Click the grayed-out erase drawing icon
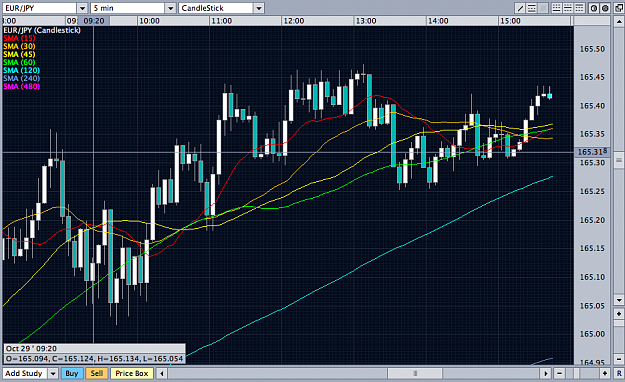625x382 pixels. point(543,8)
